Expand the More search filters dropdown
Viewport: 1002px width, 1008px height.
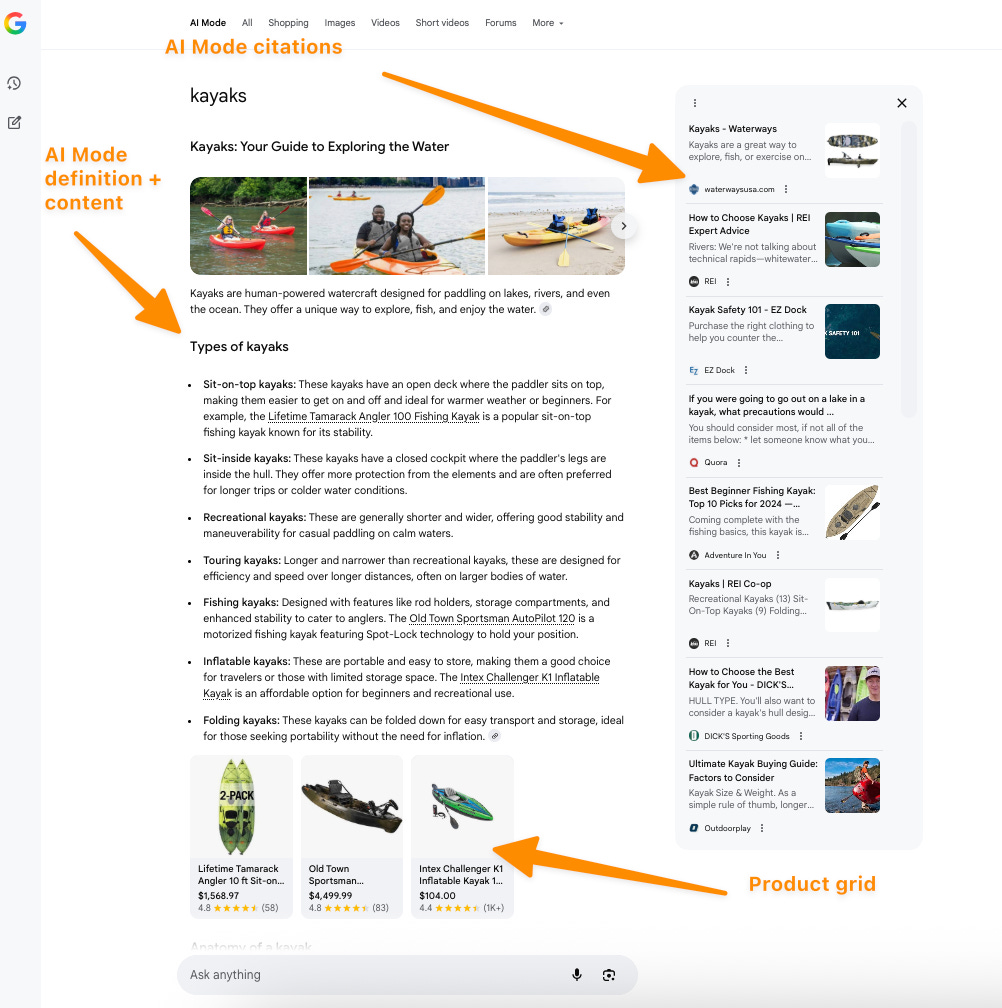pos(548,23)
